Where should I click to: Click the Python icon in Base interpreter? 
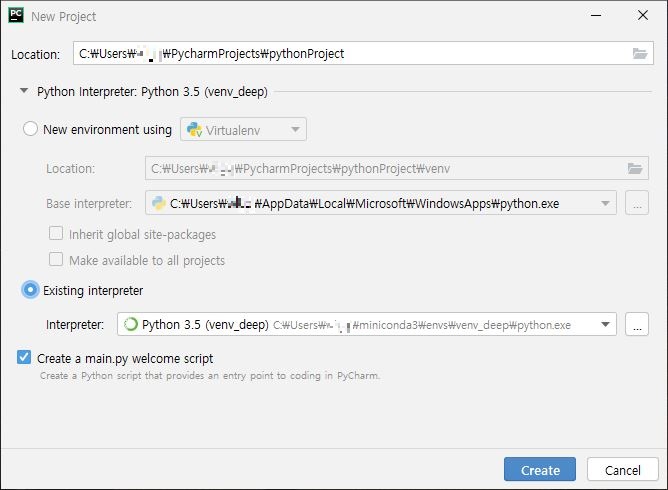(159, 203)
